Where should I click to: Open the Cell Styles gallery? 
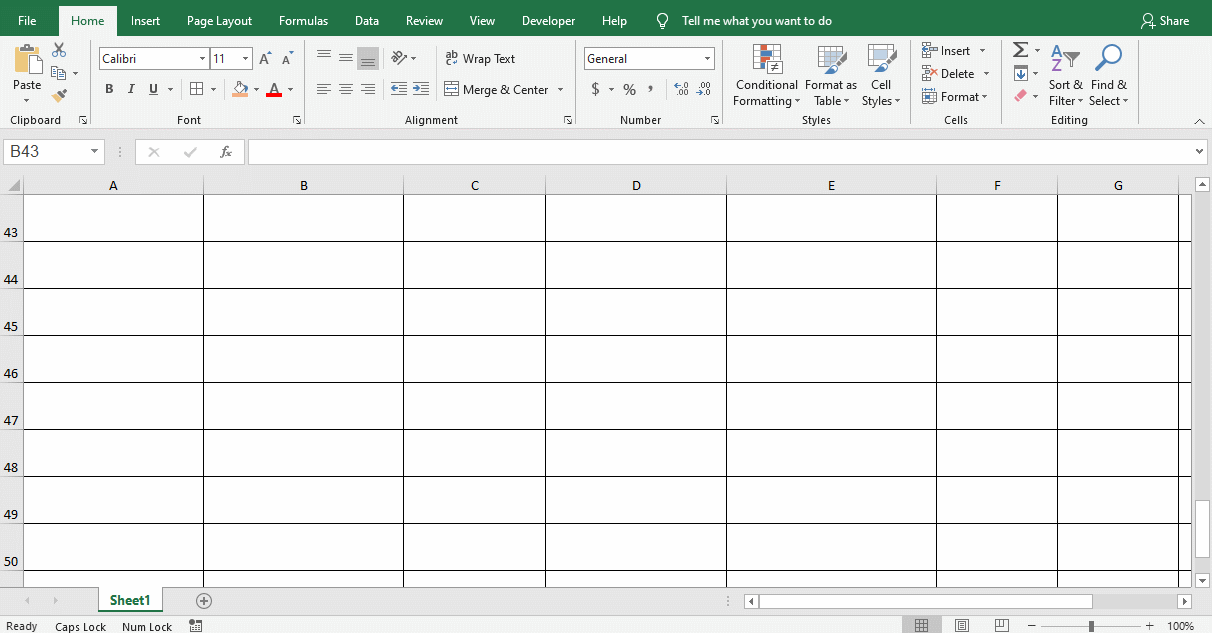881,75
